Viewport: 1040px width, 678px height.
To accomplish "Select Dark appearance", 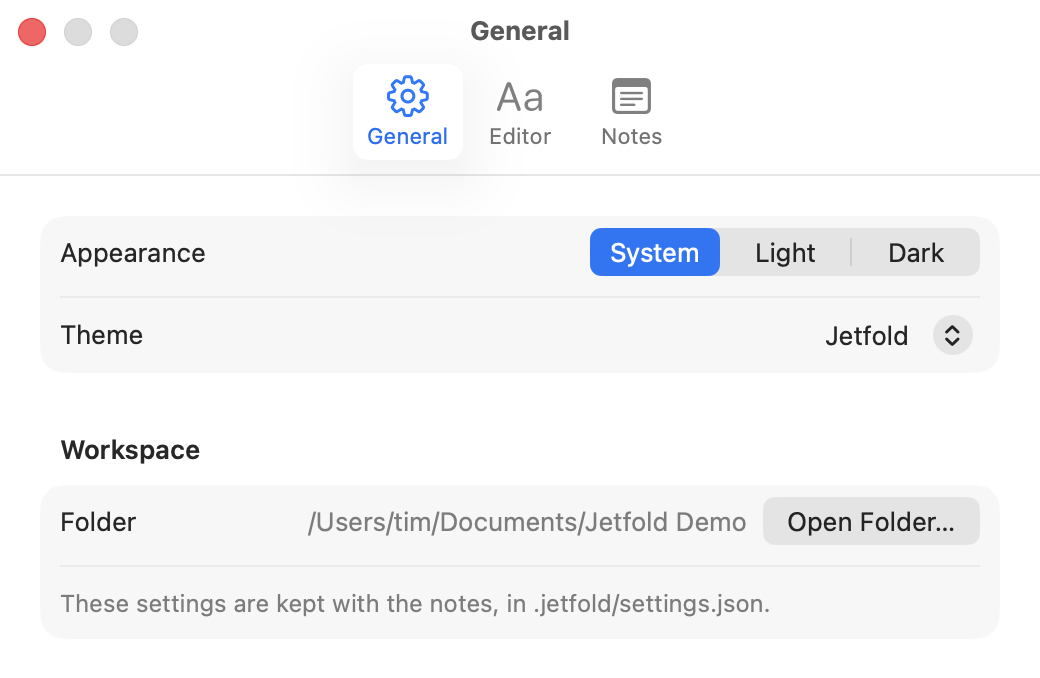I will coord(916,252).
